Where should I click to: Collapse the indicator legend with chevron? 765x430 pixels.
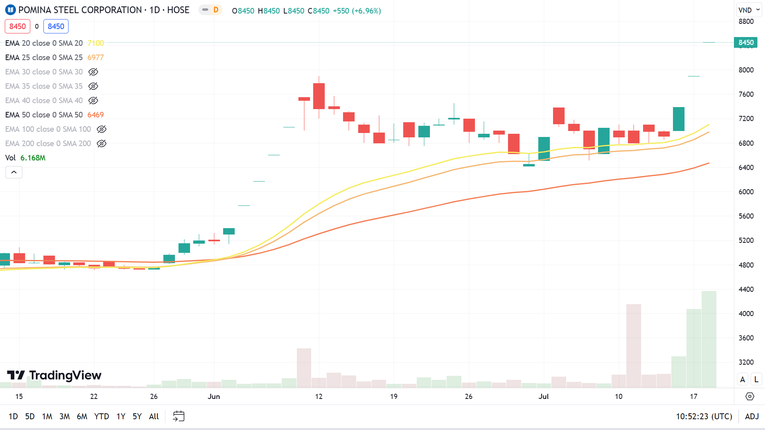tap(14, 172)
